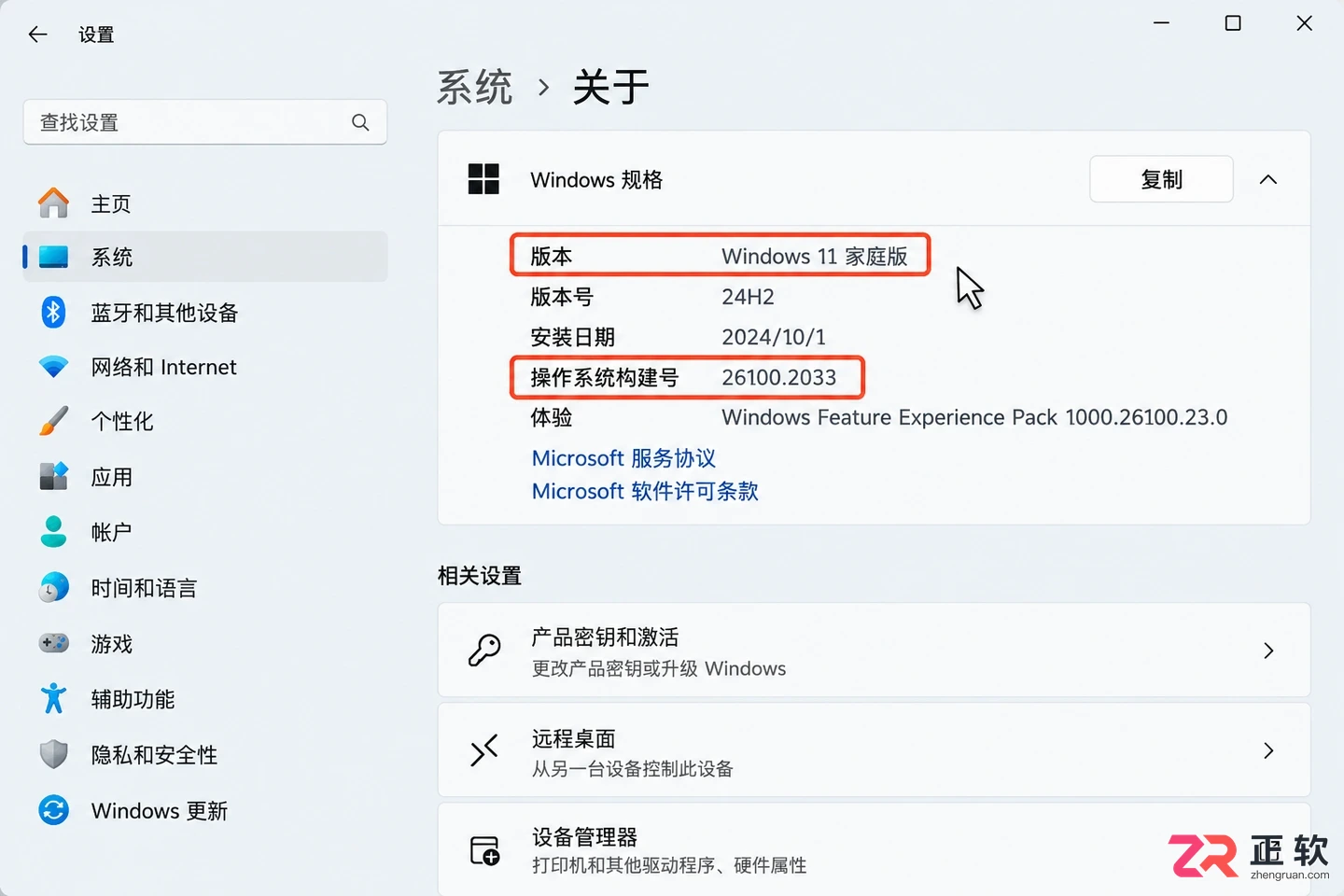Screen dimensions: 1344x896
Task: Click the 复制 button
Action: [x=1161, y=179]
